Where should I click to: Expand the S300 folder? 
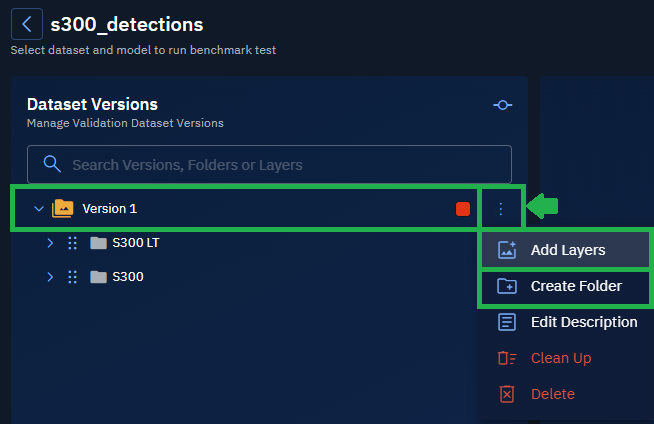pos(49,277)
